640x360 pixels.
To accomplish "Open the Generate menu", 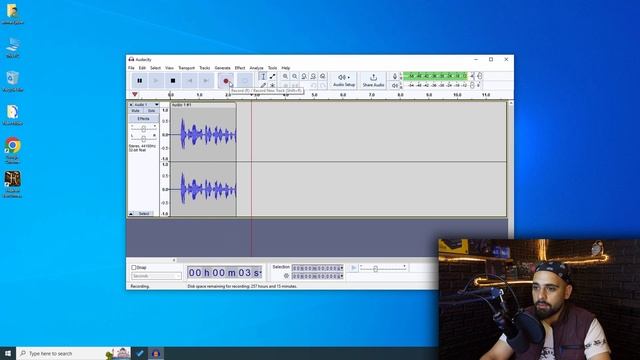I will click(222, 68).
